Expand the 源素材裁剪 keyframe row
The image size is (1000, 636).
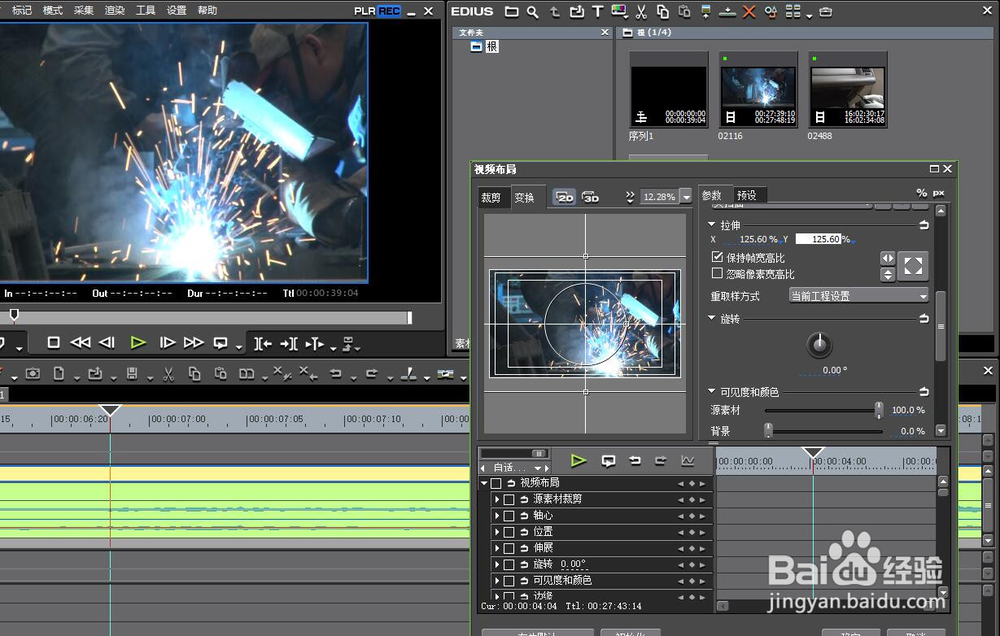point(497,499)
